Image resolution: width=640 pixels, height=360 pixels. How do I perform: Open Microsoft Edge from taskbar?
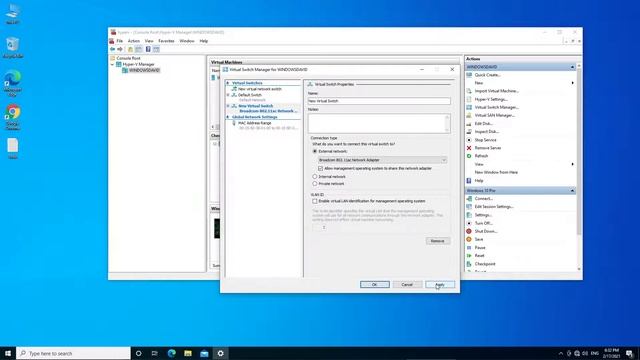171,353
